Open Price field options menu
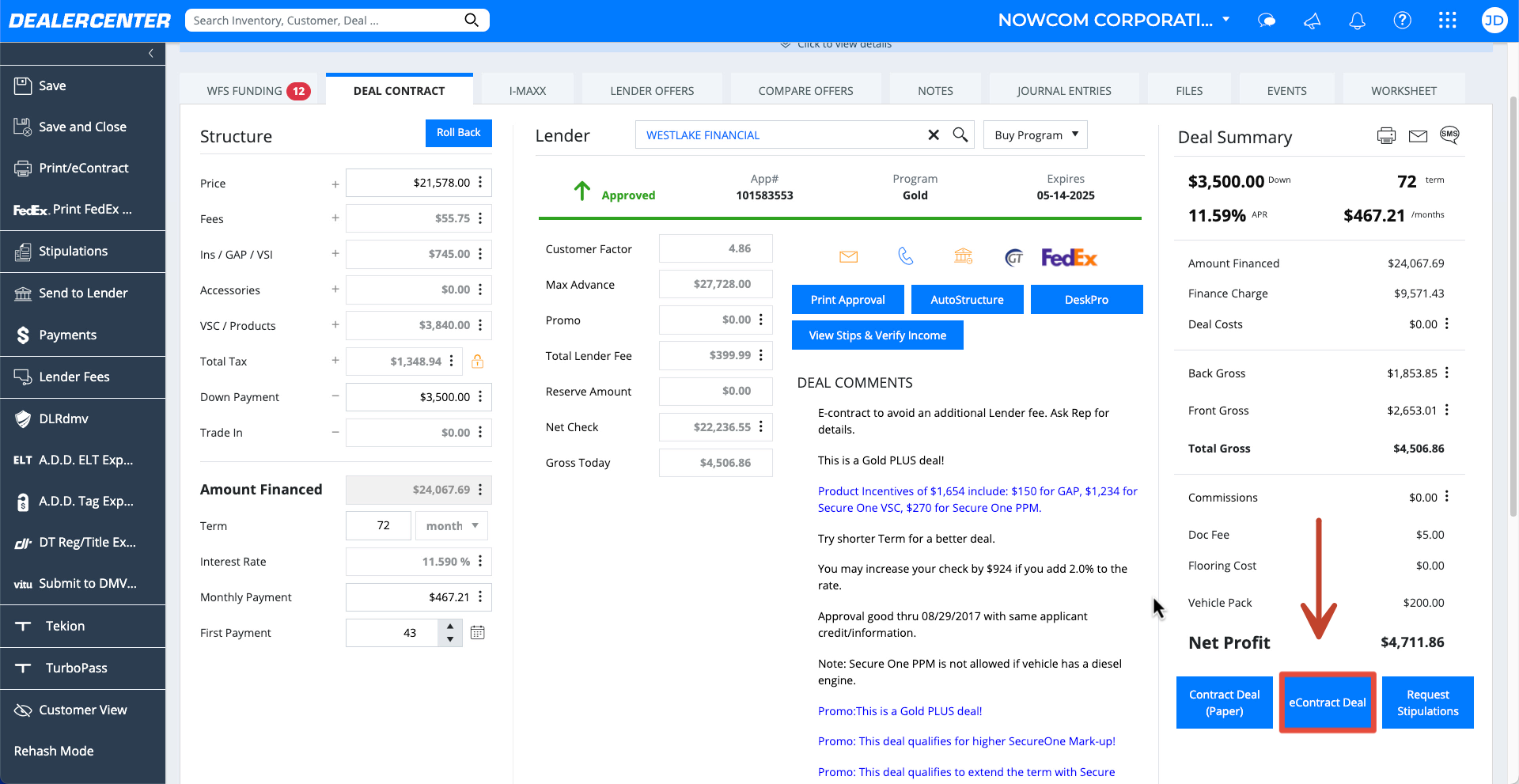Image resolution: width=1519 pixels, height=784 pixels. pyautogui.click(x=480, y=183)
